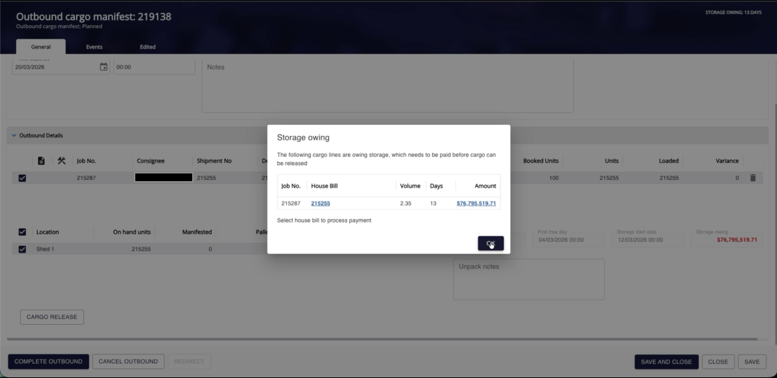Viewport: 777px width, 378px height.
Task: Click the Manifested column header
Action: [x=197, y=232]
